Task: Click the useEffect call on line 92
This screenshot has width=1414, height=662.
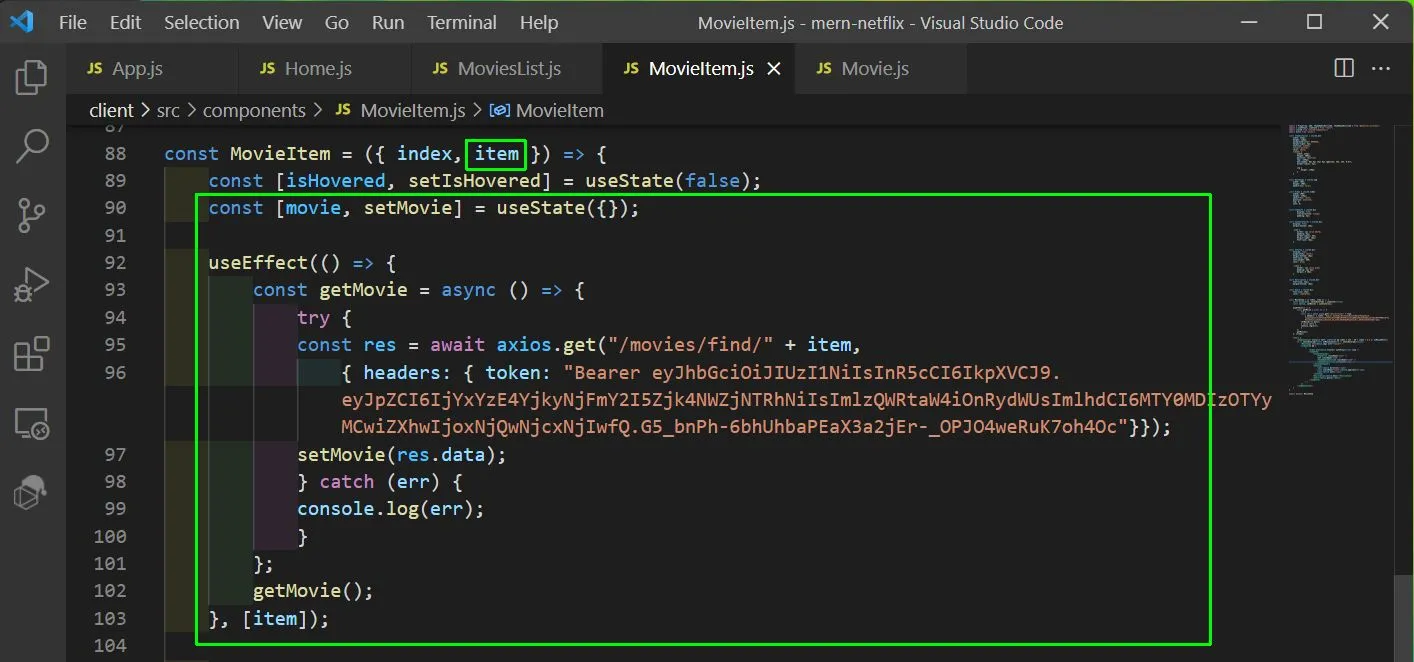Action: [x=258, y=263]
